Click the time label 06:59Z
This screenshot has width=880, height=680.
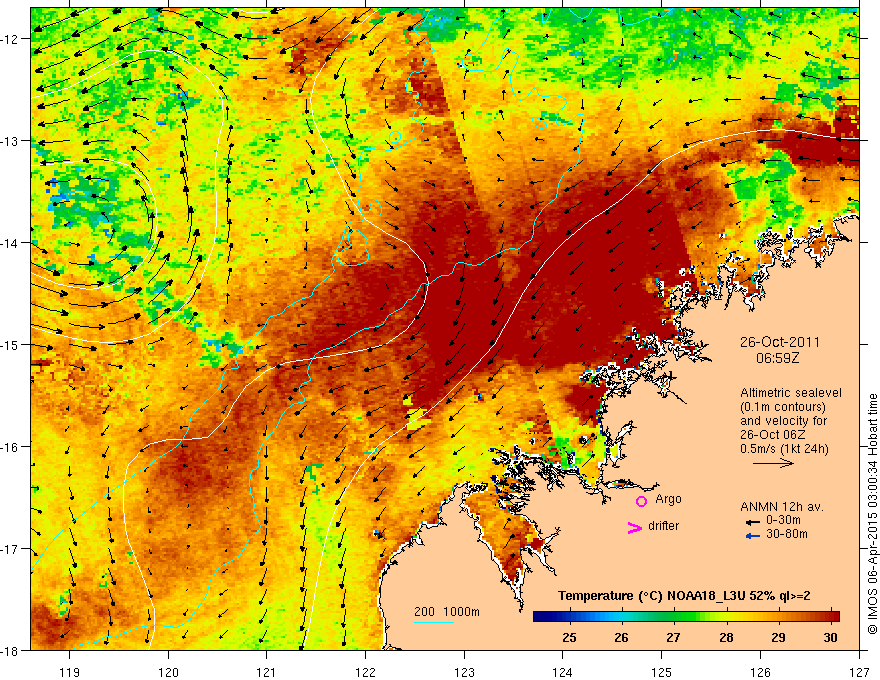click(x=777, y=358)
